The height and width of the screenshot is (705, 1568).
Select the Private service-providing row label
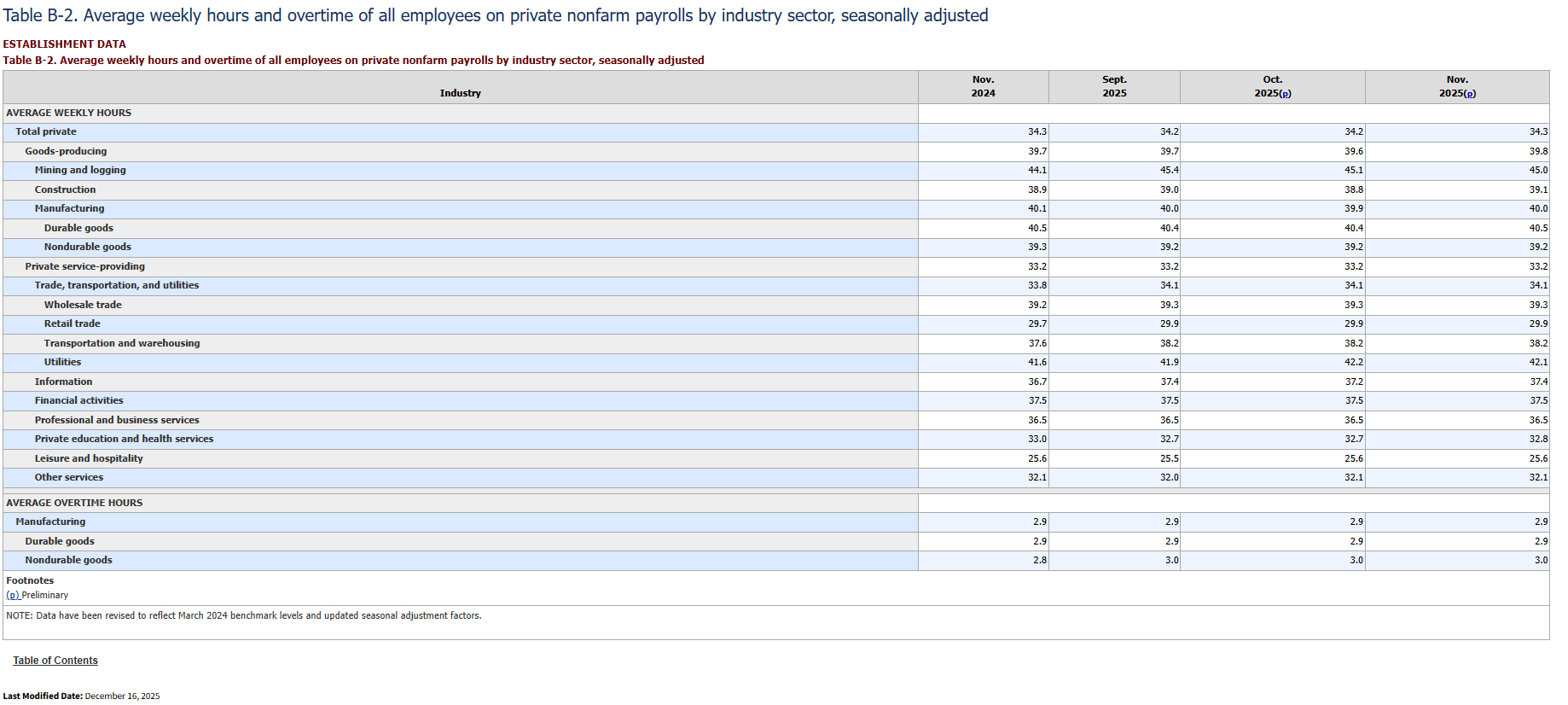tap(84, 266)
